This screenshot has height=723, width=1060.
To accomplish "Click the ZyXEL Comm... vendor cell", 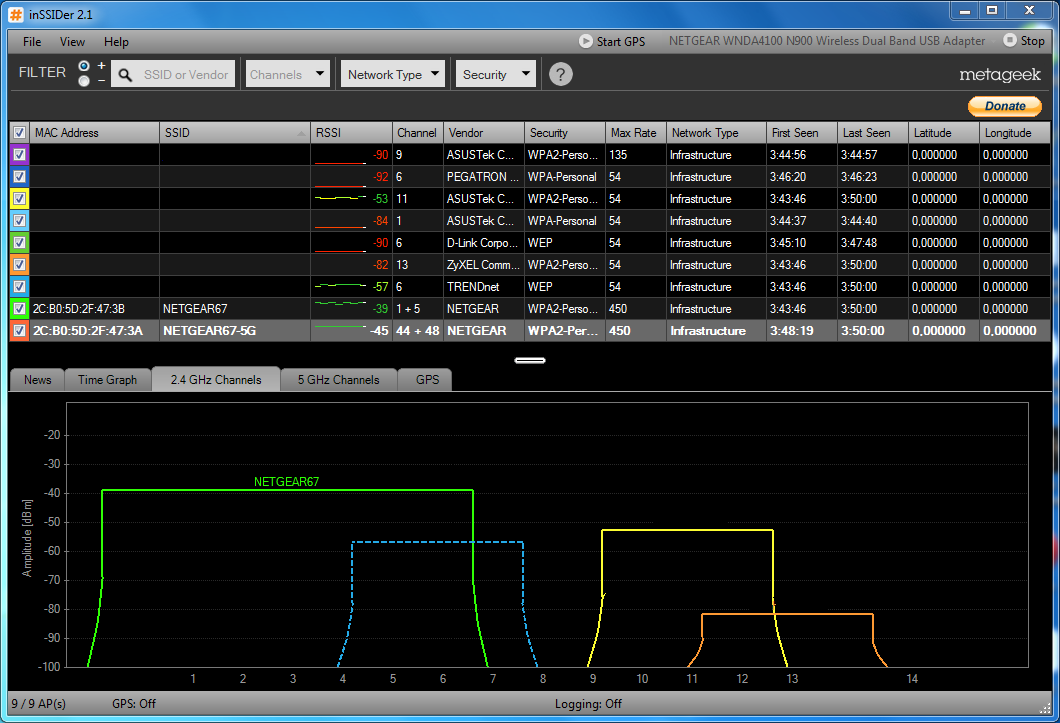I will click(483, 264).
